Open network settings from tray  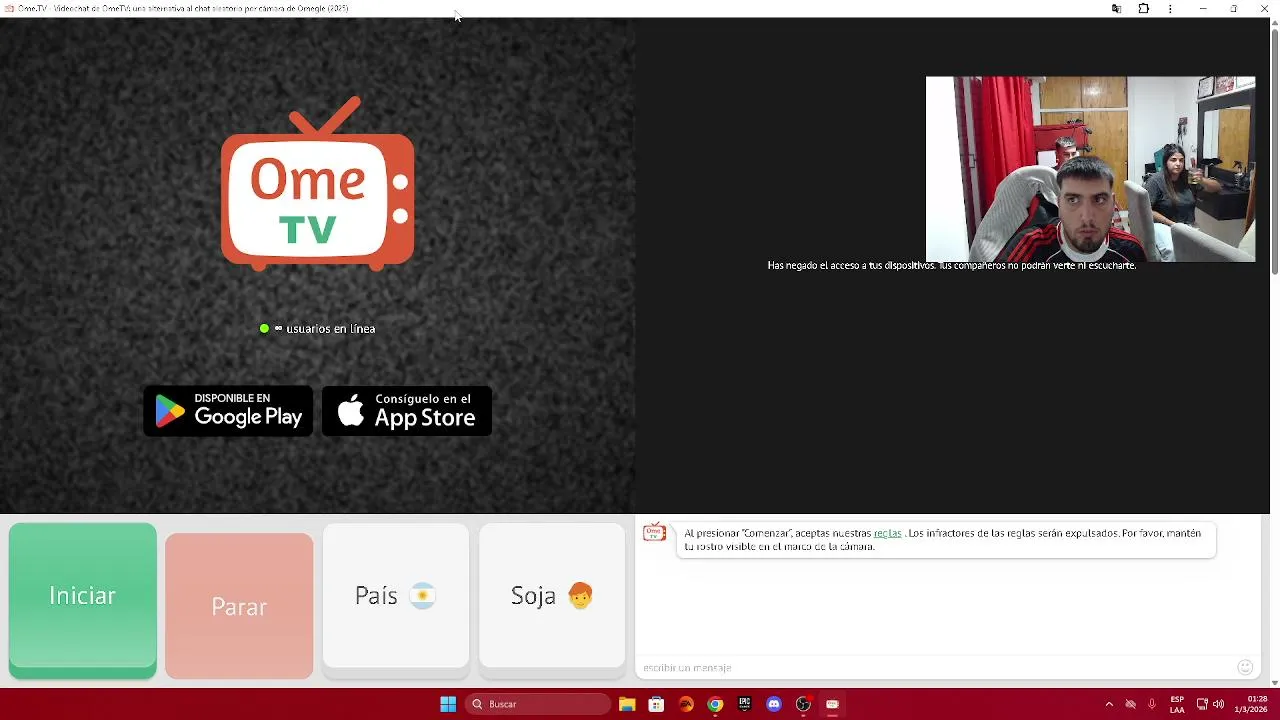1202,704
